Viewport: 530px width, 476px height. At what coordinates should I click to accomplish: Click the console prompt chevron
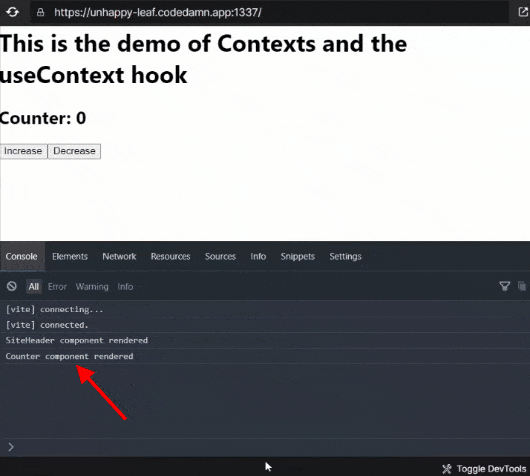[x=11, y=447]
